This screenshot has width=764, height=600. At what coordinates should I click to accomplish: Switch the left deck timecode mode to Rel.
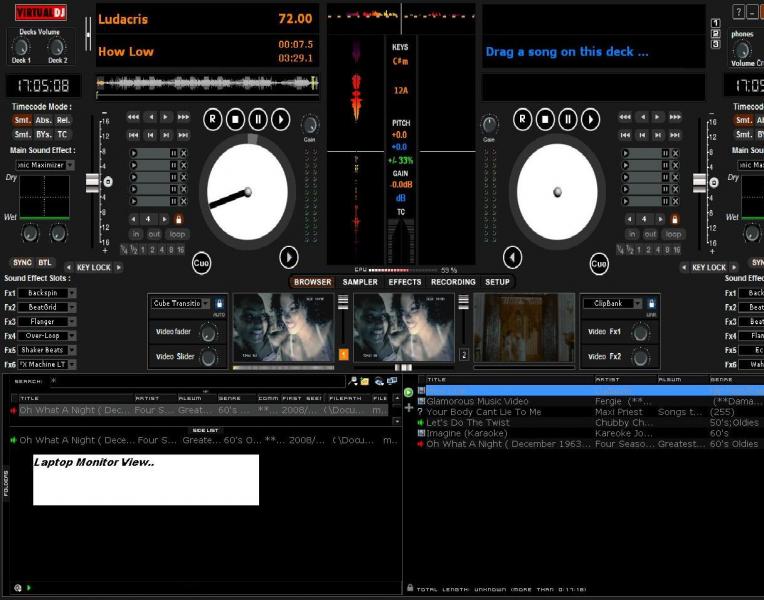tap(63, 120)
